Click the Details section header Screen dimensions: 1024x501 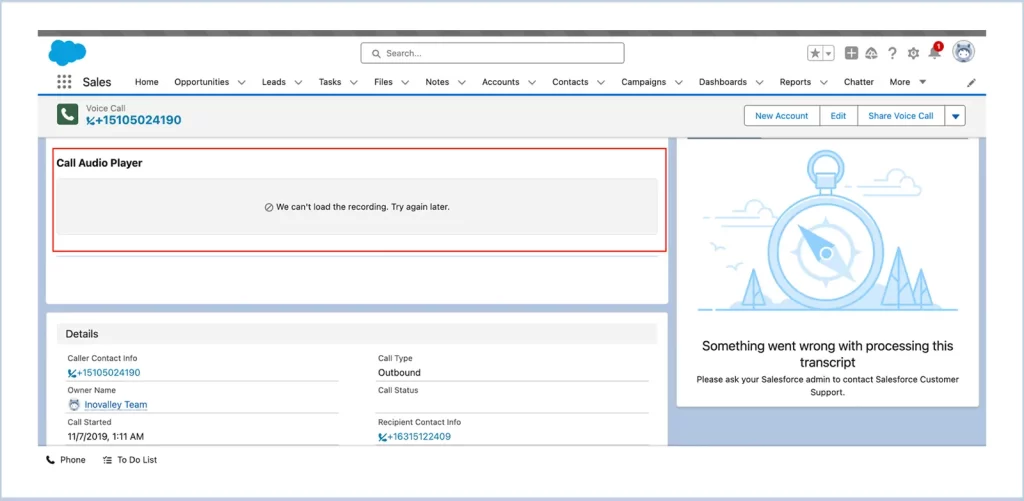point(357,334)
